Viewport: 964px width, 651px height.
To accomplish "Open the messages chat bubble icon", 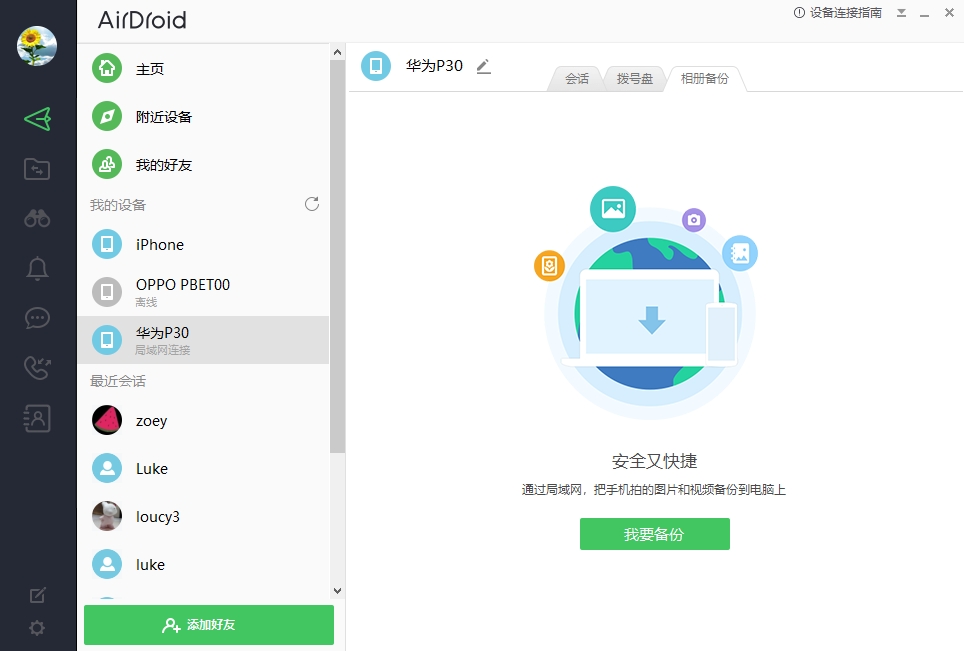I will point(37,318).
